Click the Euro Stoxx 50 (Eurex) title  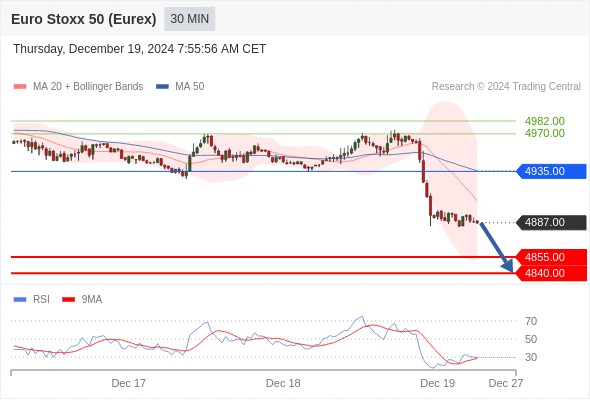tap(84, 19)
